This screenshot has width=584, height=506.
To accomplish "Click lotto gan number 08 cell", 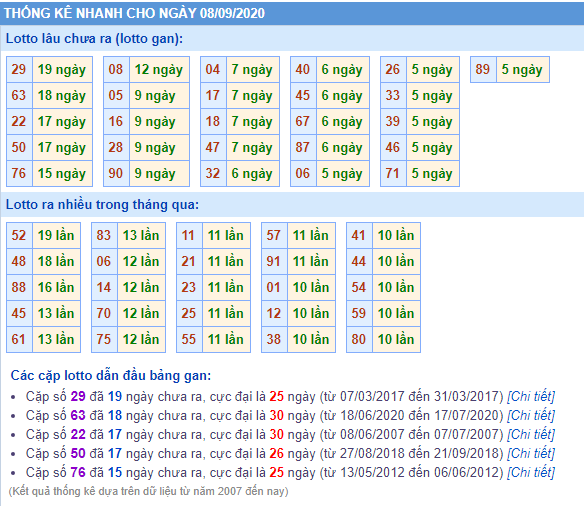I will click(x=117, y=70).
